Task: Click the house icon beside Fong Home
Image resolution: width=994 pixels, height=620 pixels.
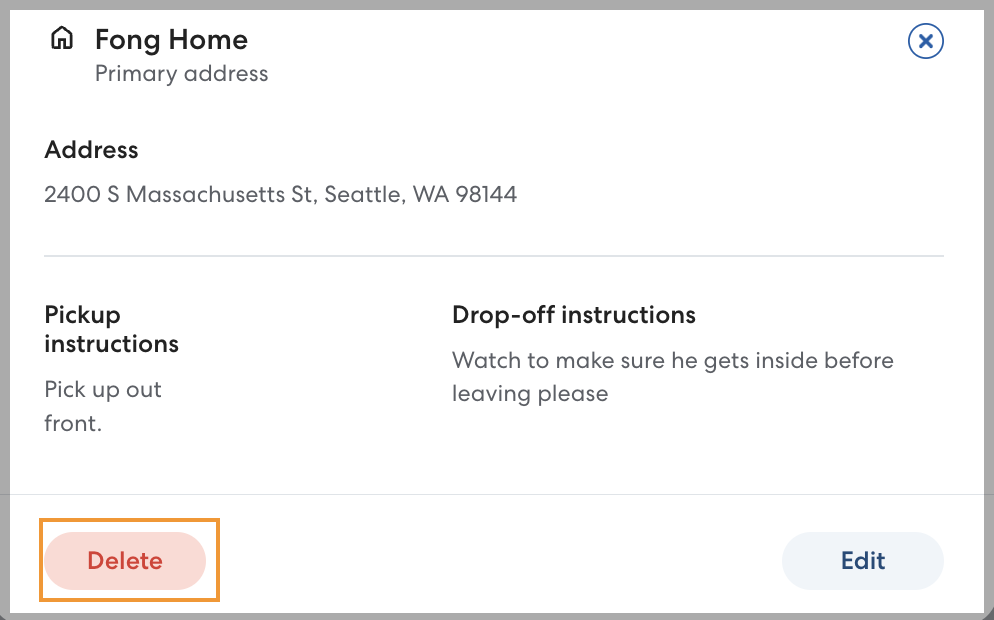Action: [x=62, y=39]
